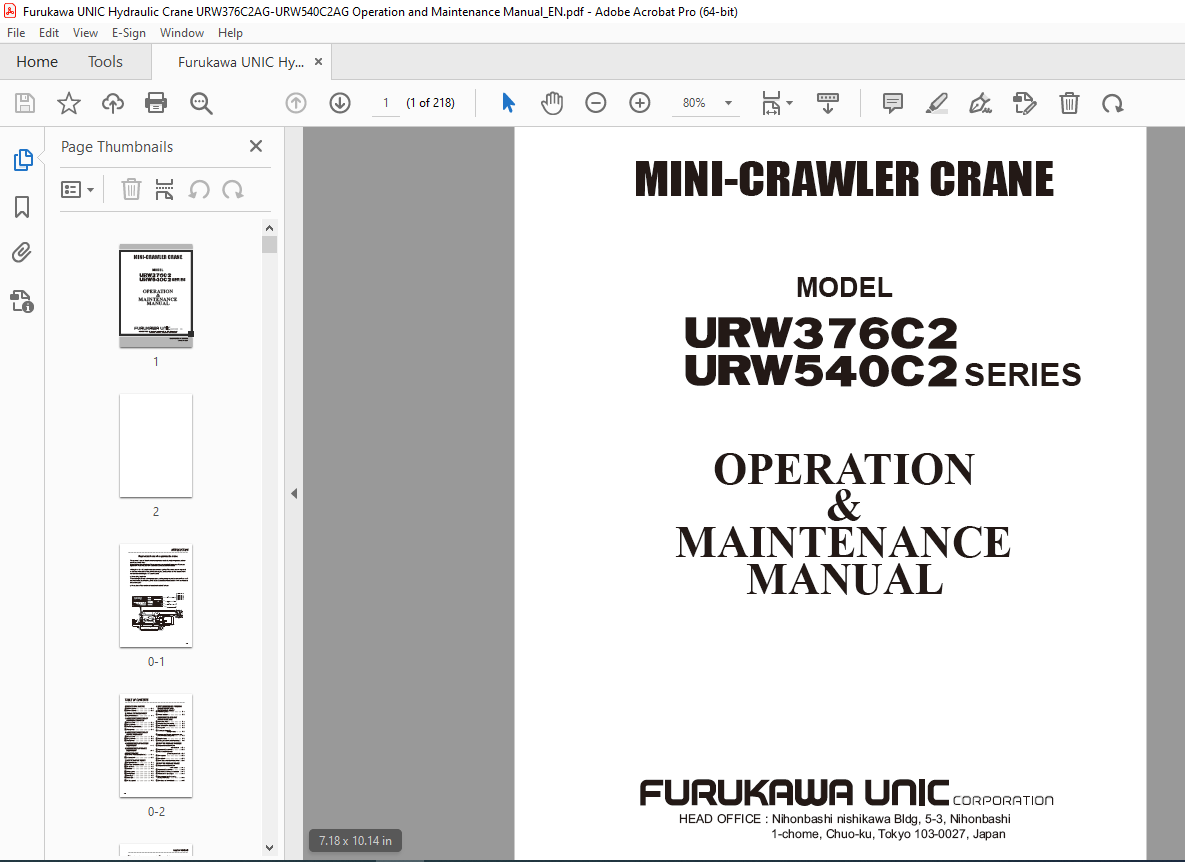This screenshot has height=862, width=1185.
Task: Open the Edit menu
Action: click(49, 32)
